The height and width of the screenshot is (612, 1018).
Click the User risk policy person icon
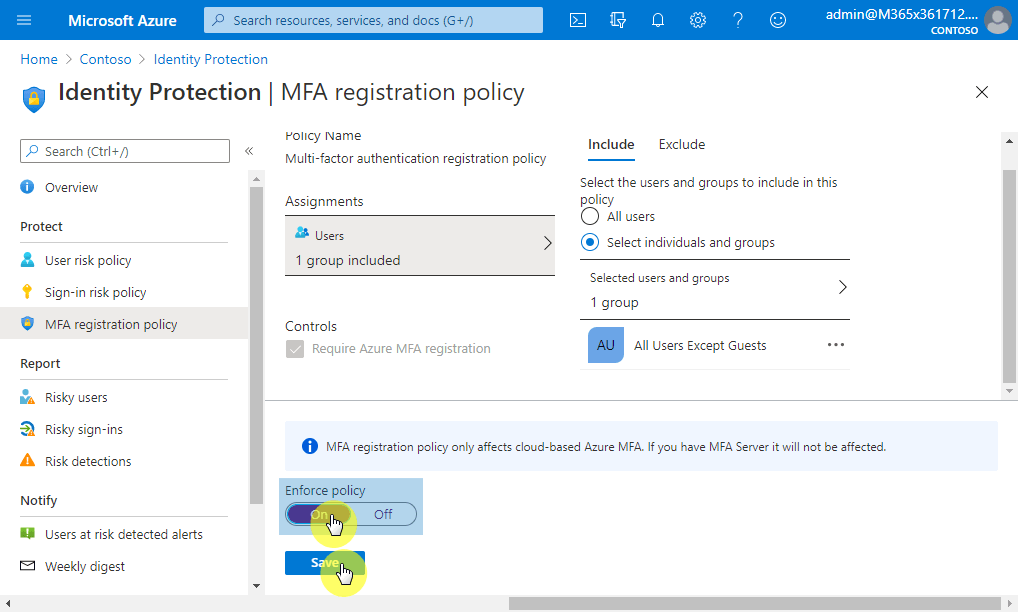pos(27,260)
